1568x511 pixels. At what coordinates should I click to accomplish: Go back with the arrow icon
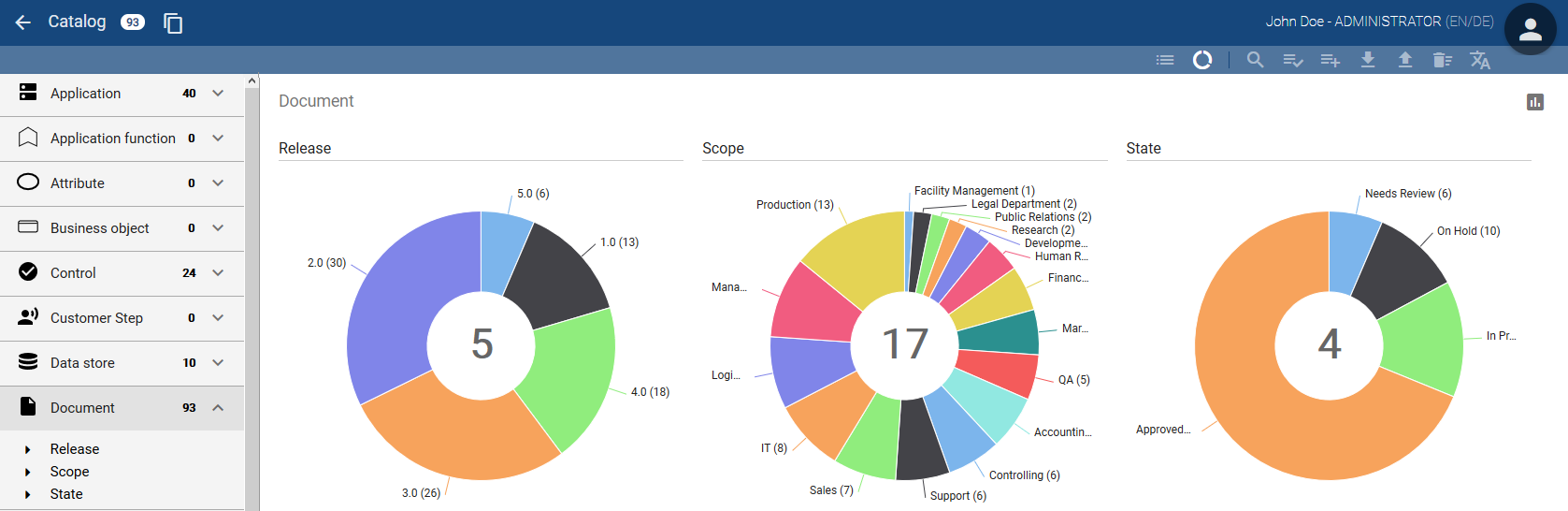[23, 22]
